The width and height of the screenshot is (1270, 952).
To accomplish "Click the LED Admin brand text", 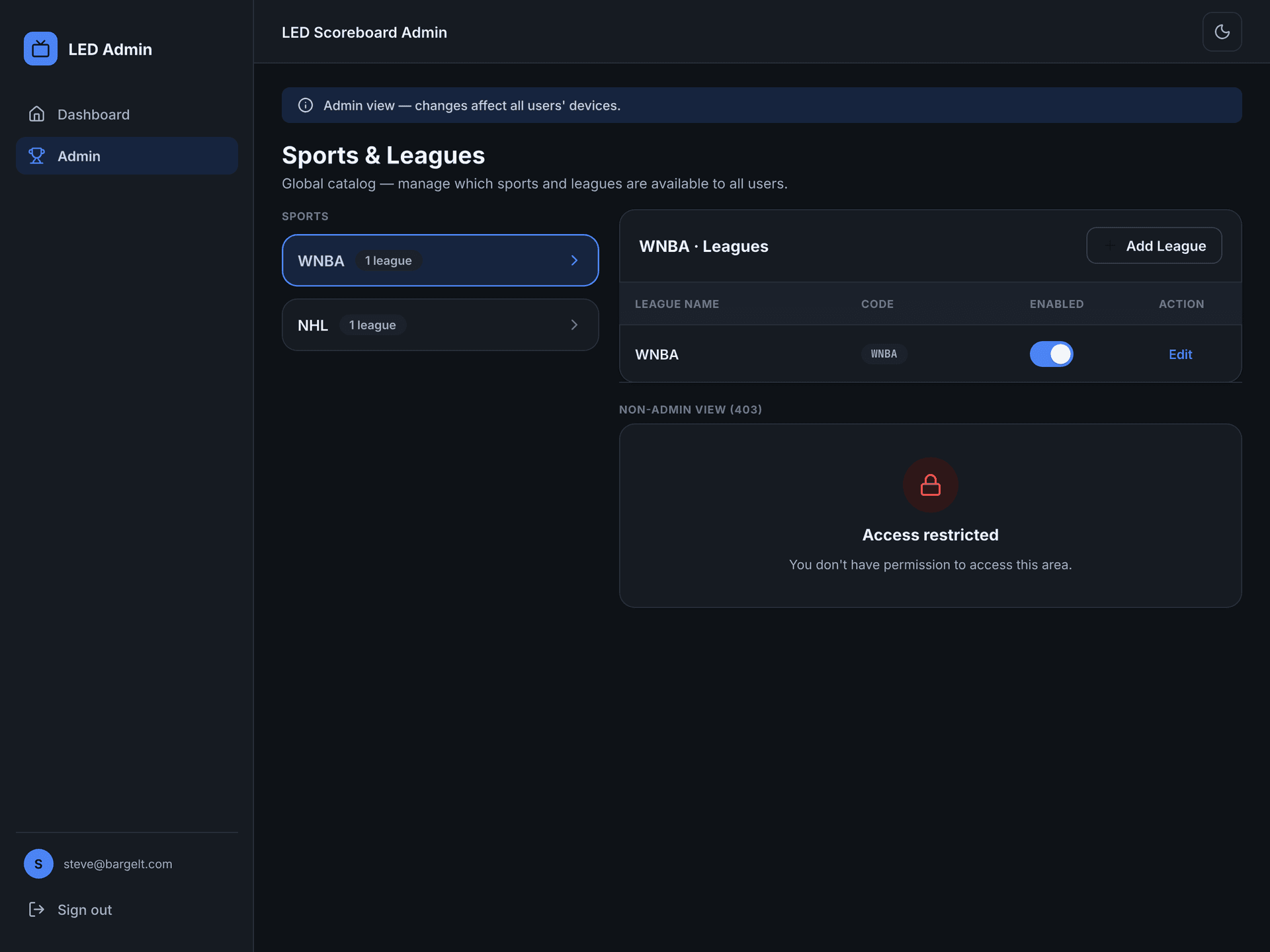I will click(x=110, y=49).
